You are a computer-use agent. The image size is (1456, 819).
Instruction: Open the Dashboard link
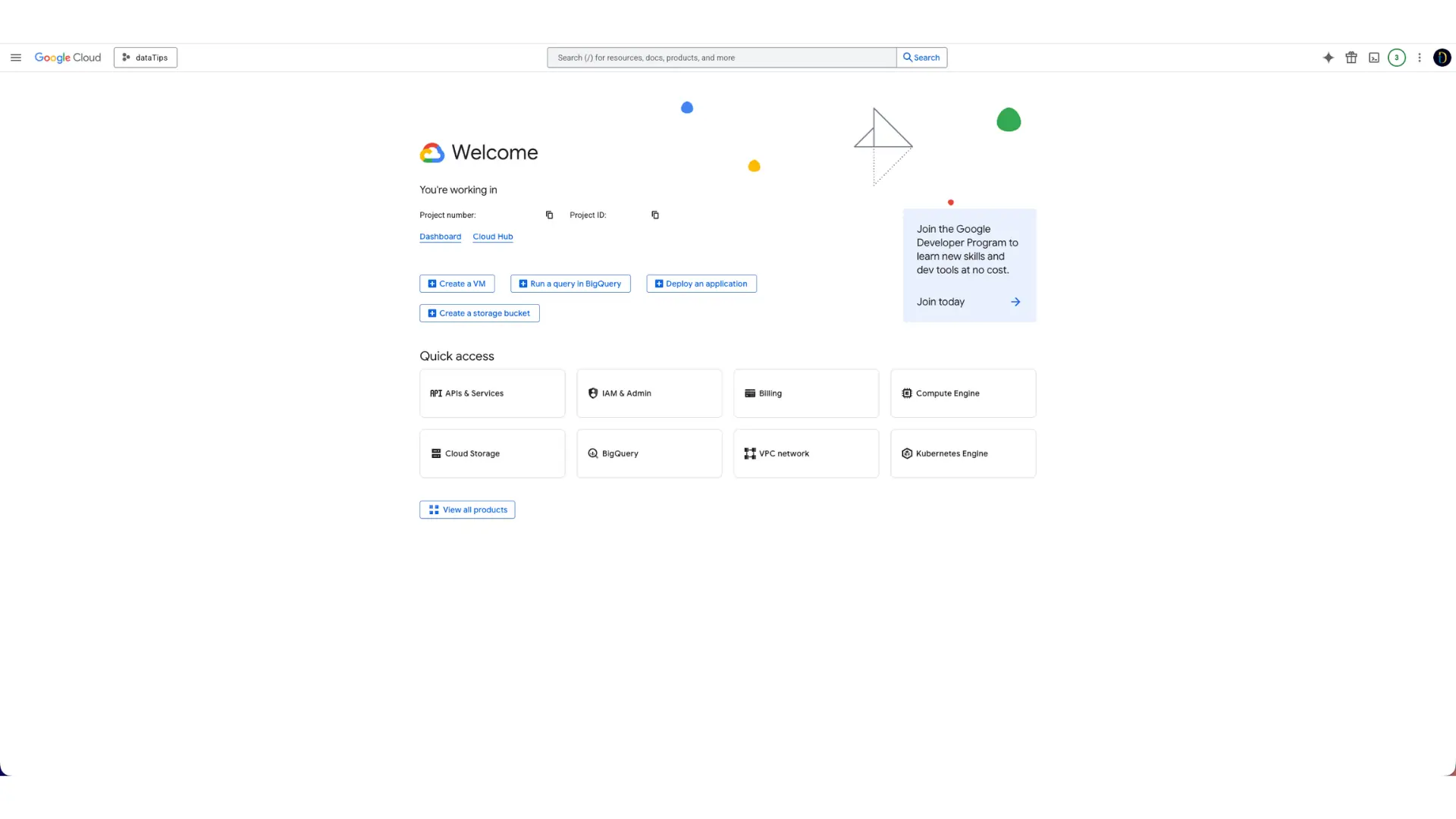click(440, 237)
